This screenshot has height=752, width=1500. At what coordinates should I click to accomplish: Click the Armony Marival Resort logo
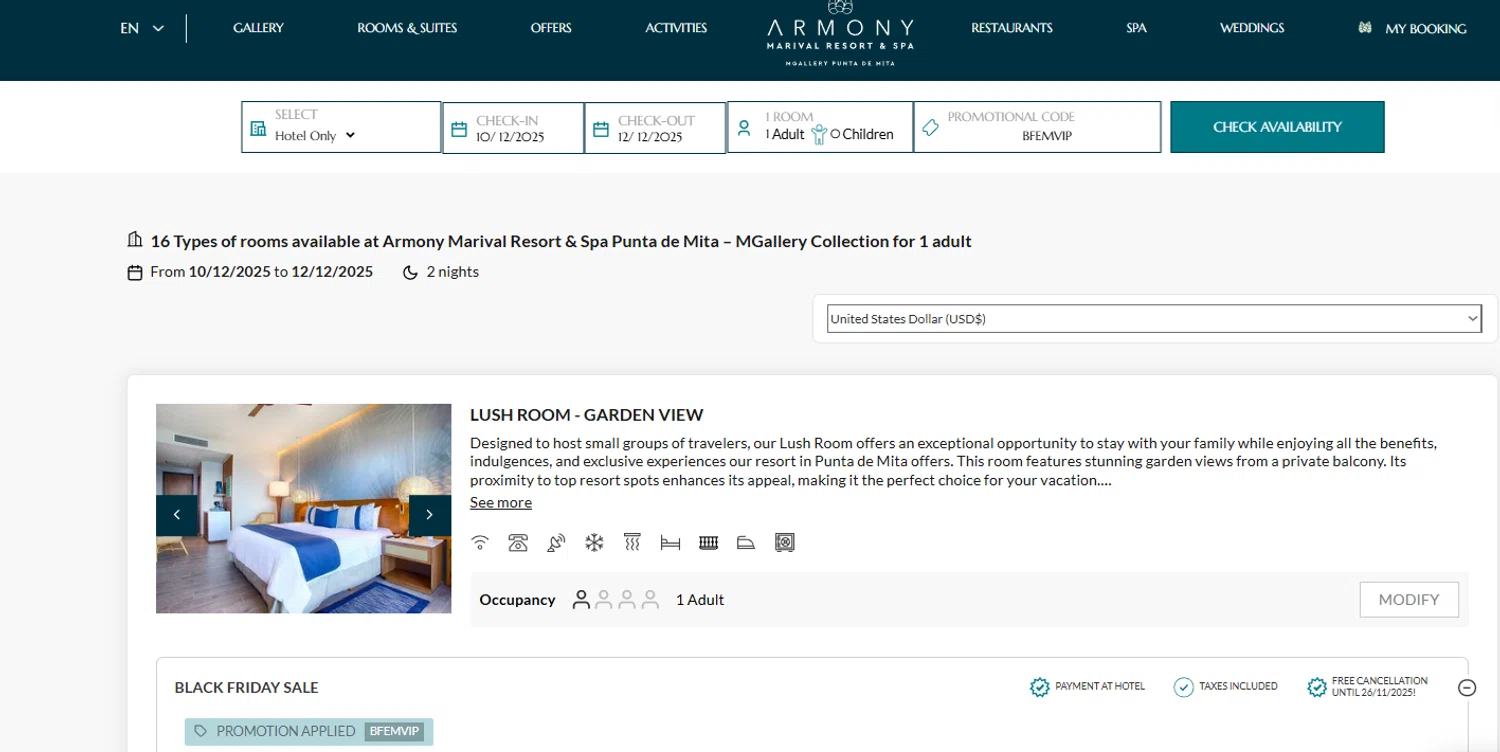point(840,33)
